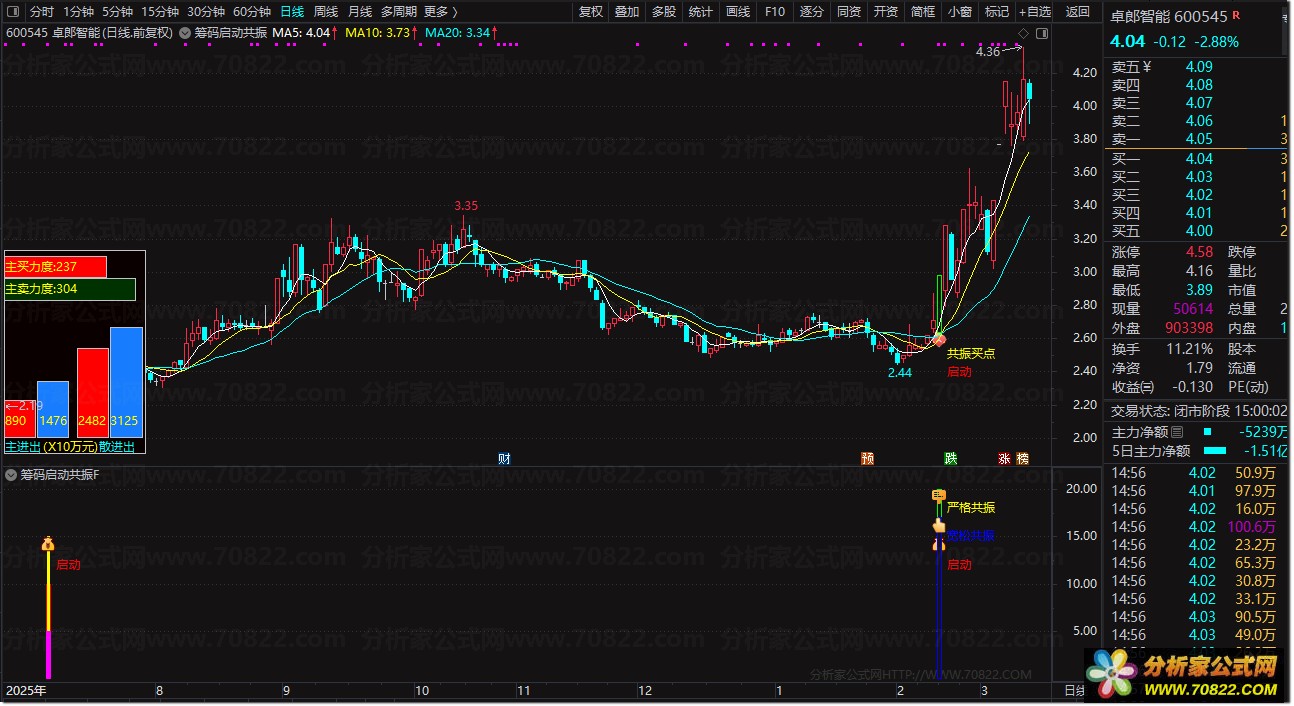The image size is (1294, 706).
Task: Click the 标记 mark button
Action: click(x=997, y=12)
